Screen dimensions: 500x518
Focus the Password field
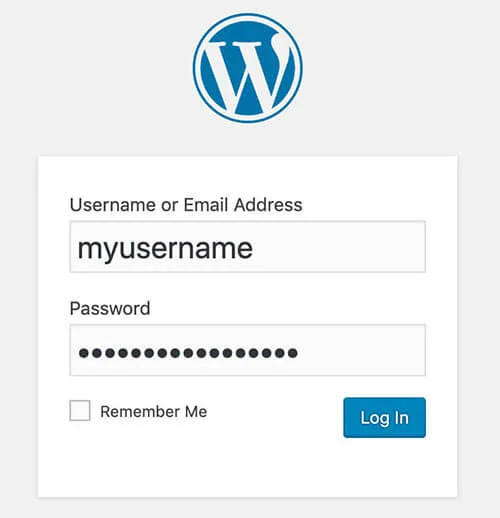(x=247, y=350)
